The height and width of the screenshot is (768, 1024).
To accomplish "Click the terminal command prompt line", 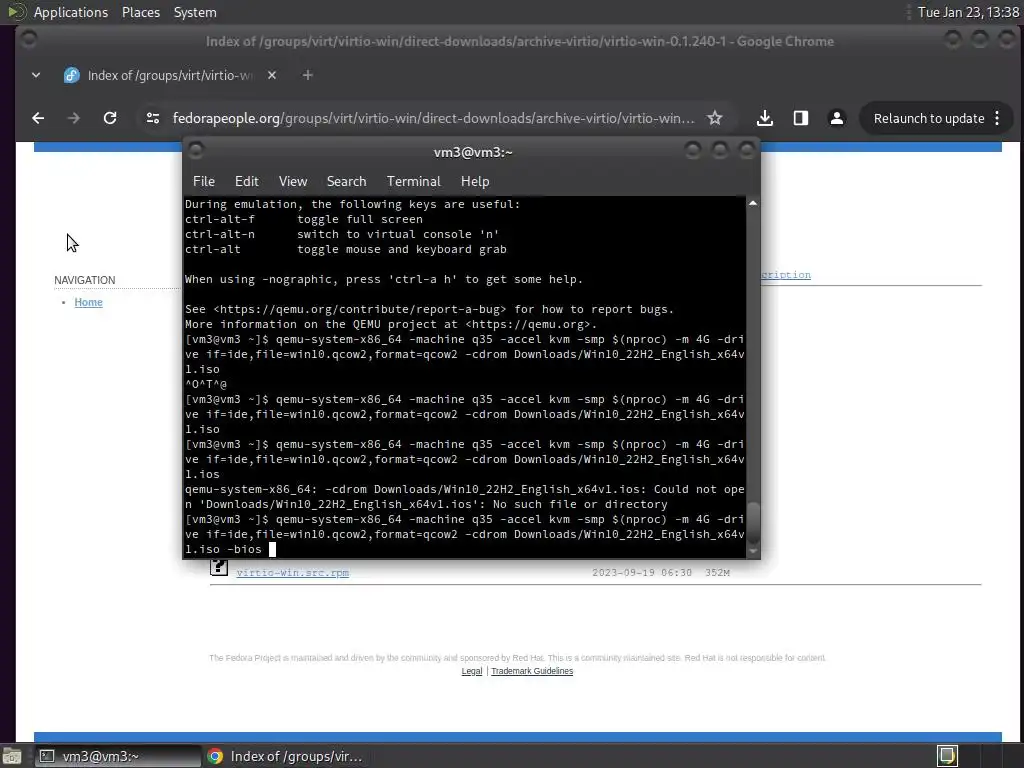I will (x=464, y=534).
